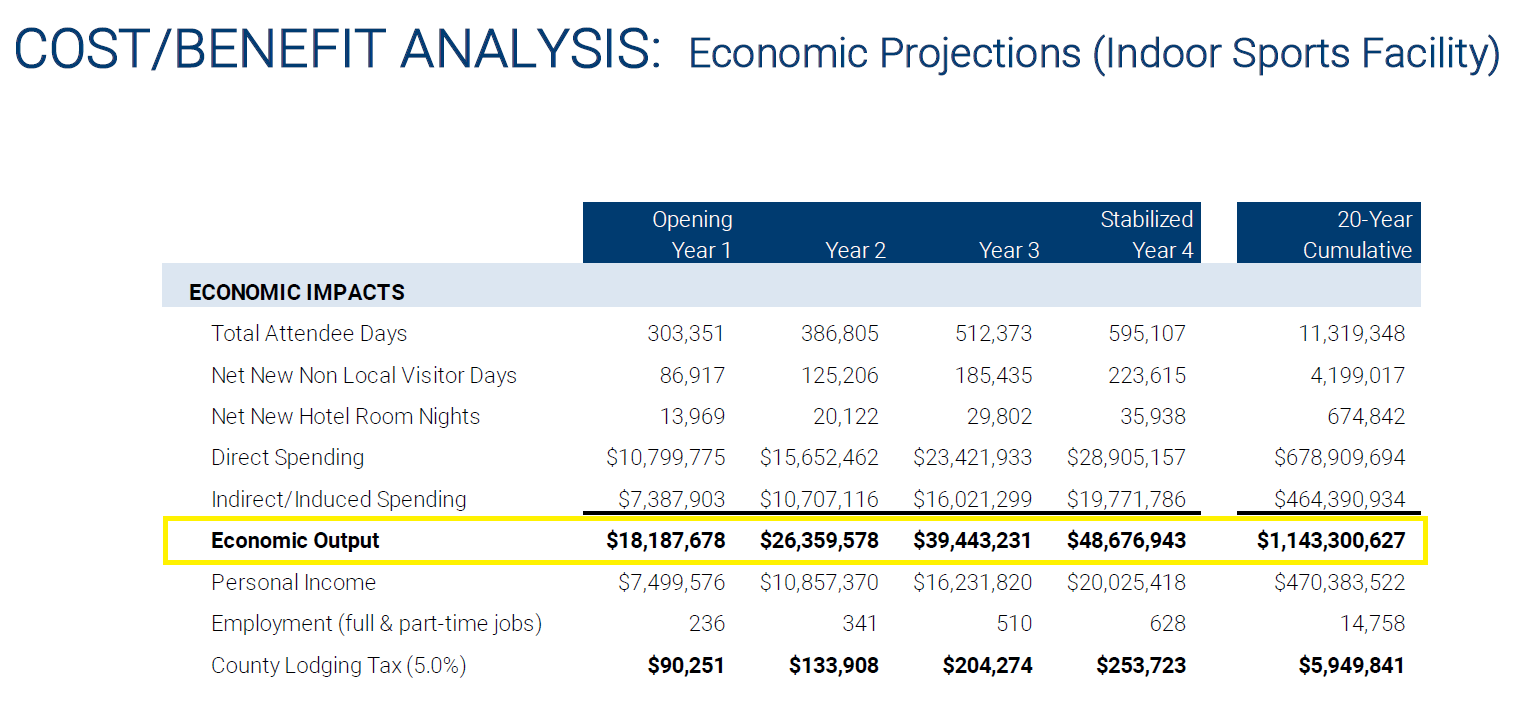This screenshot has width=1525, height=728.
Task: Select the hotel room nights value 13,969
Action: tap(692, 416)
